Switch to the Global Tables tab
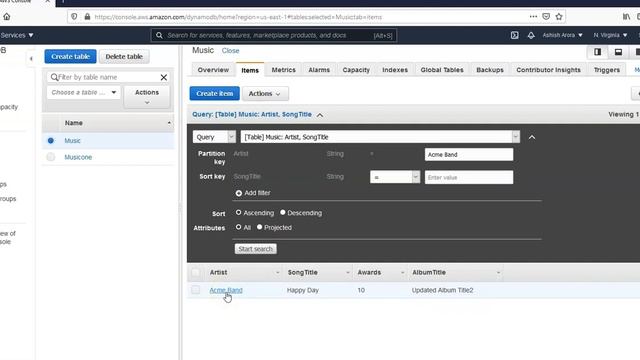This screenshot has width=640, height=360. [442, 70]
